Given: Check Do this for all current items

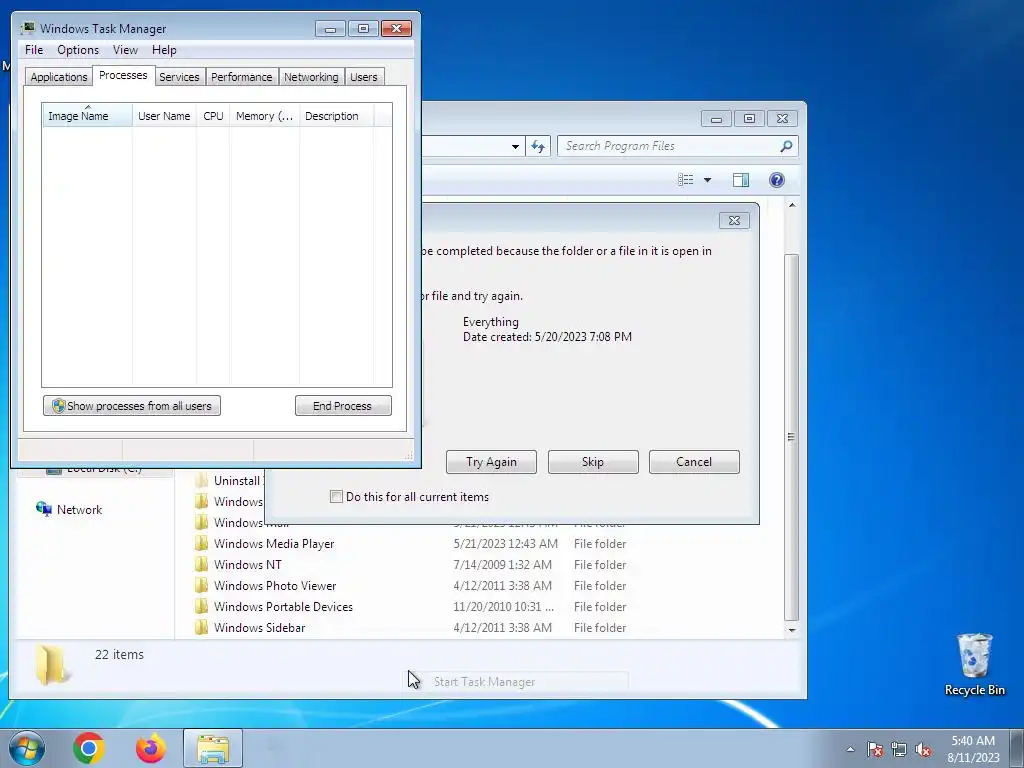Looking at the screenshot, I should point(336,496).
